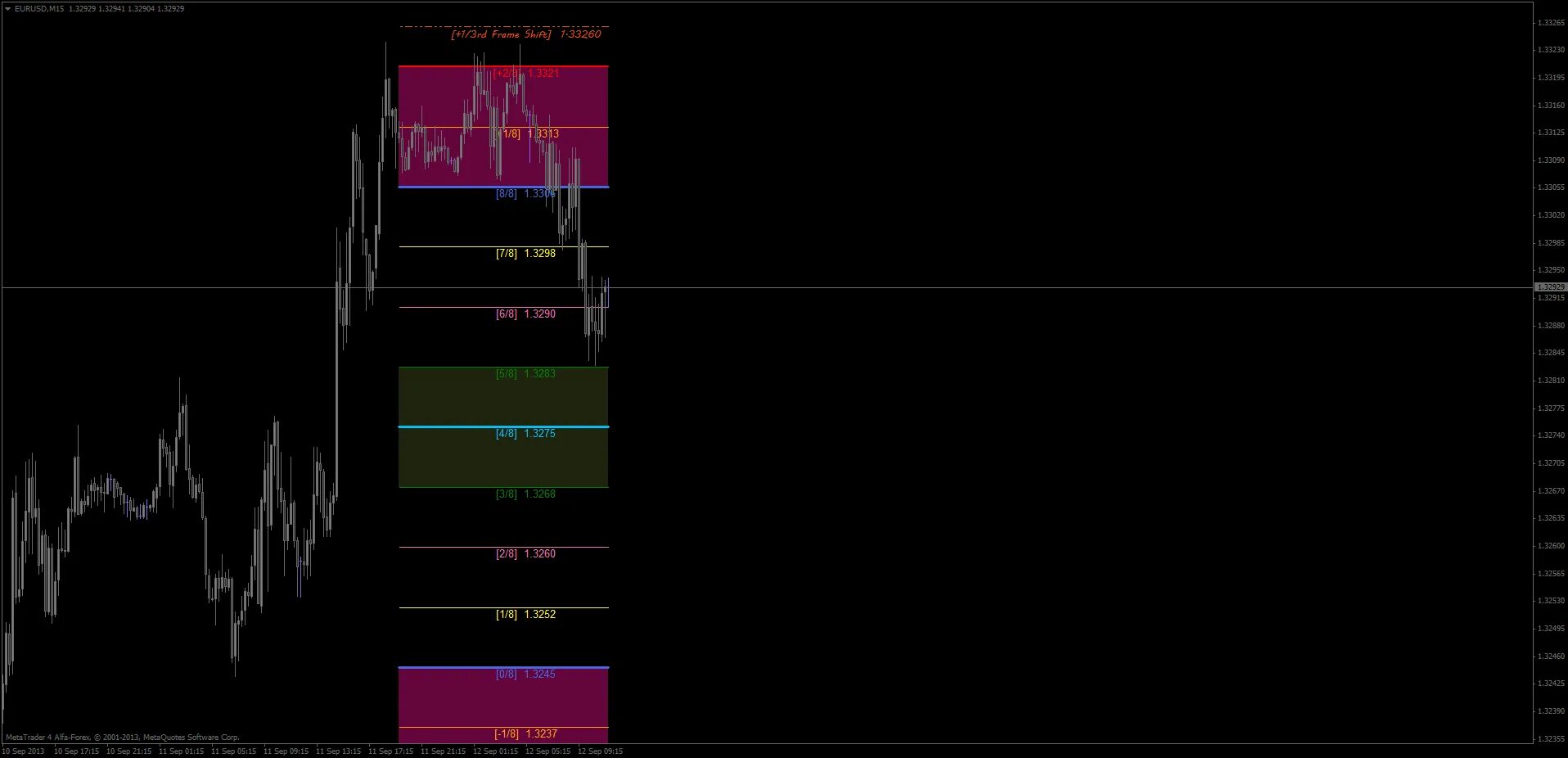
Task: Click the 11 Sep 05:15 time label
Action: pyautogui.click(x=233, y=751)
